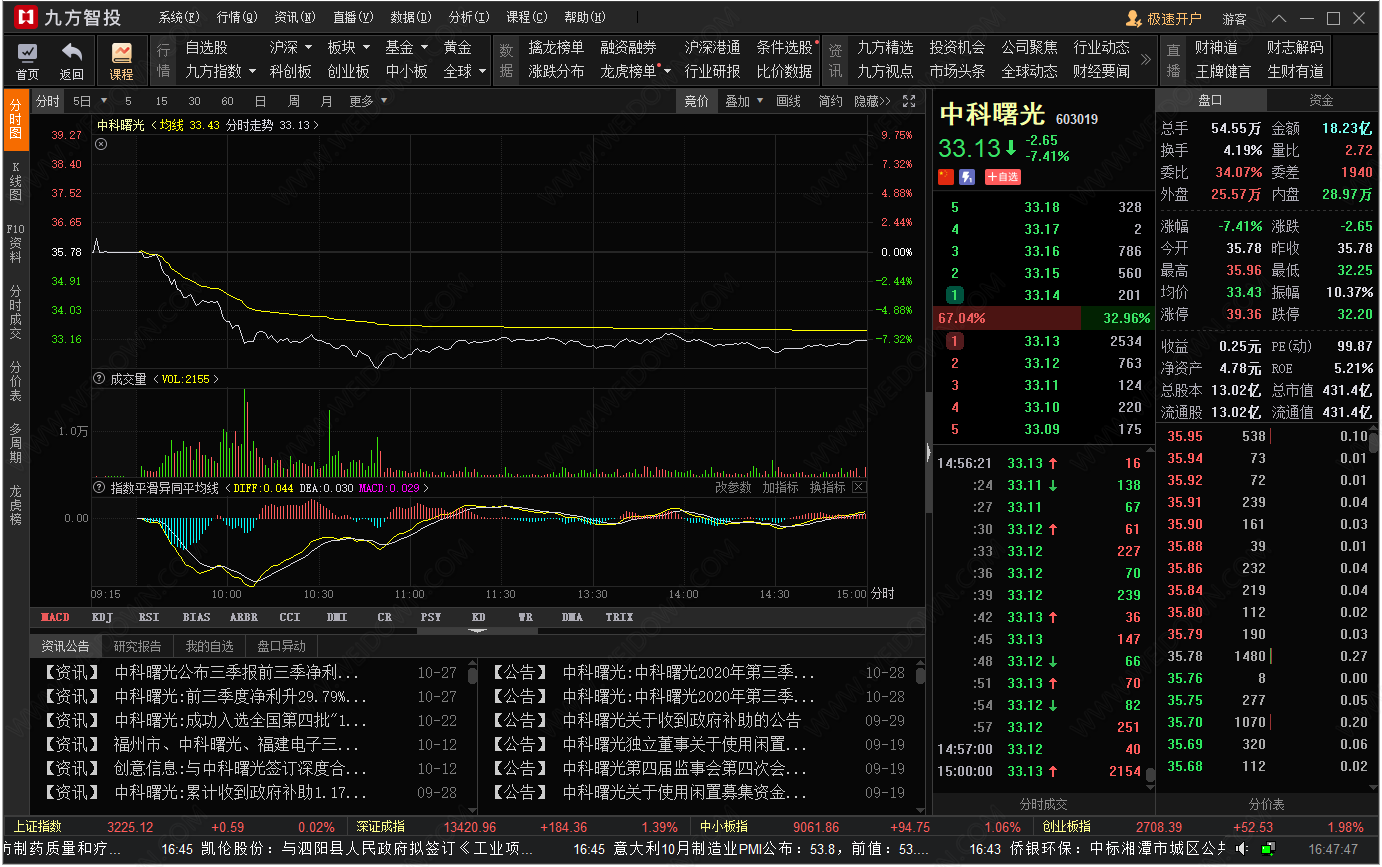The image size is (1382, 867).
Task: Open the 分价表 panel footer
Action: [x=1268, y=804]
